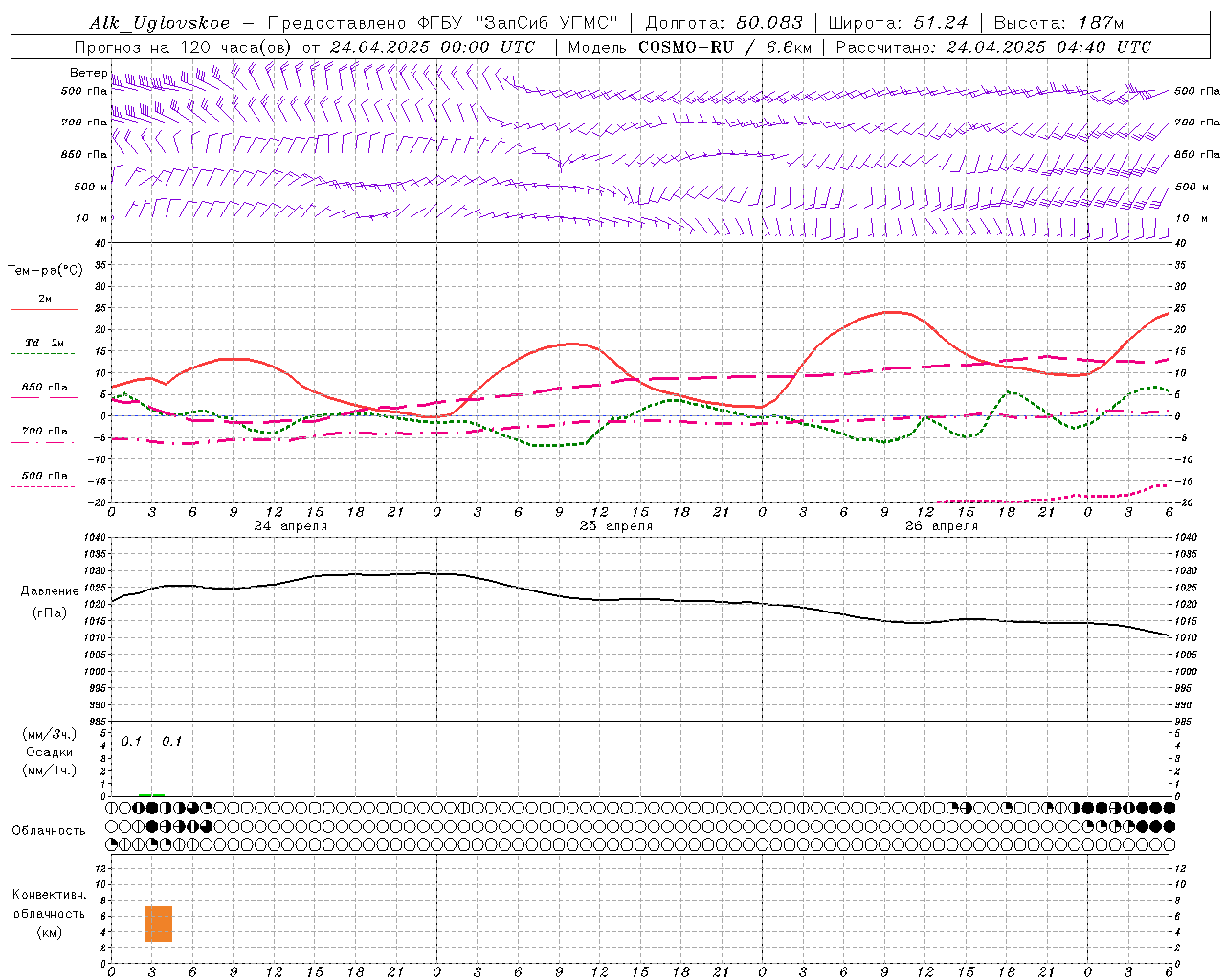Select the latitude value 51.24
1225x980 pixels.
tap(939, 23)
